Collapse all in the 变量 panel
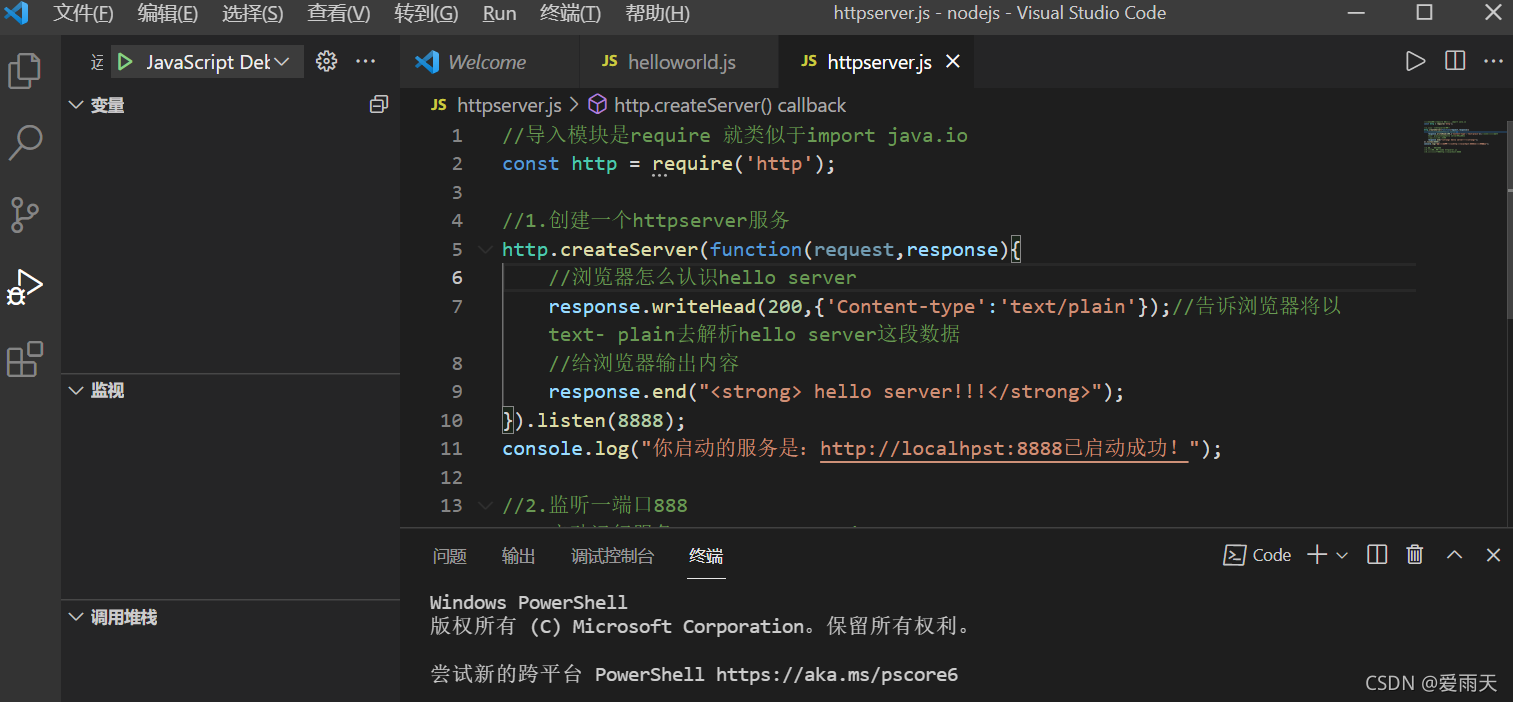 (378, 105)
